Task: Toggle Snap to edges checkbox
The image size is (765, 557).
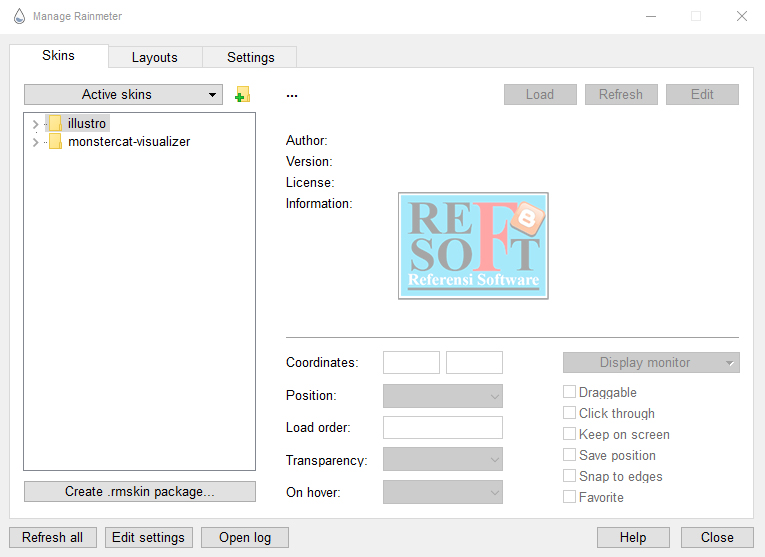Action: click(x=569, y=476)
